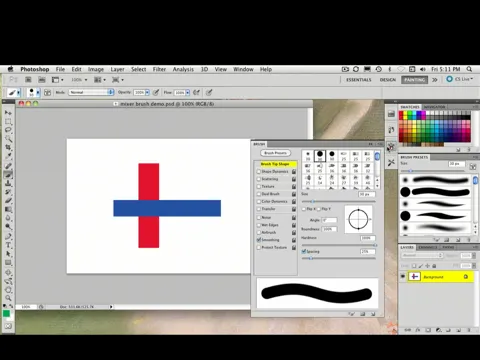Viewport: 480px width, 360px height.
Task: Open the Flow slider dropdown arrow
Action: [x=188, y=92]
